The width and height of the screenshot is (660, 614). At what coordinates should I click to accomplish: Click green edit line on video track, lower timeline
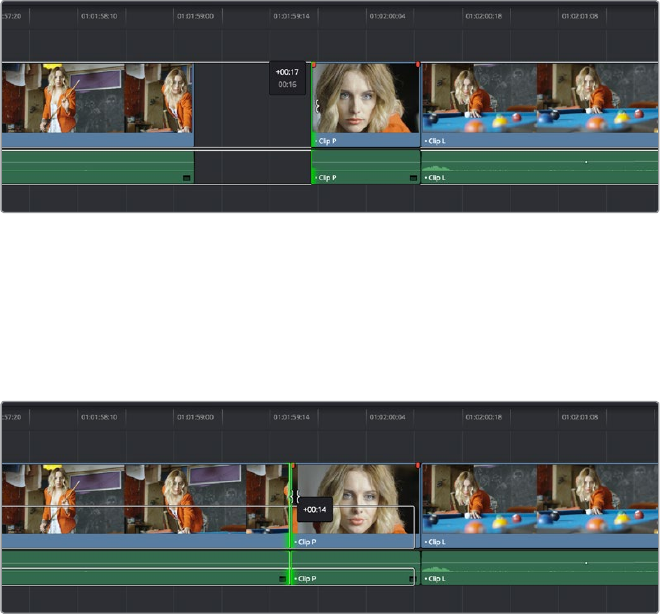tap(290, 505)
